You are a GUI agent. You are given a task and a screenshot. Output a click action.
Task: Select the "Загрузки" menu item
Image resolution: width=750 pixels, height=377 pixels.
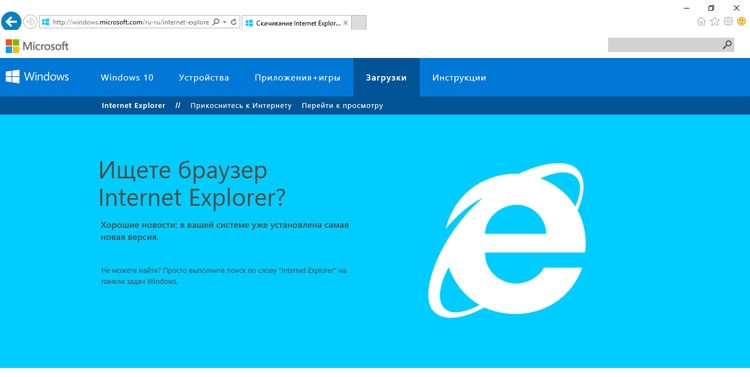click(x=386, y=78)
